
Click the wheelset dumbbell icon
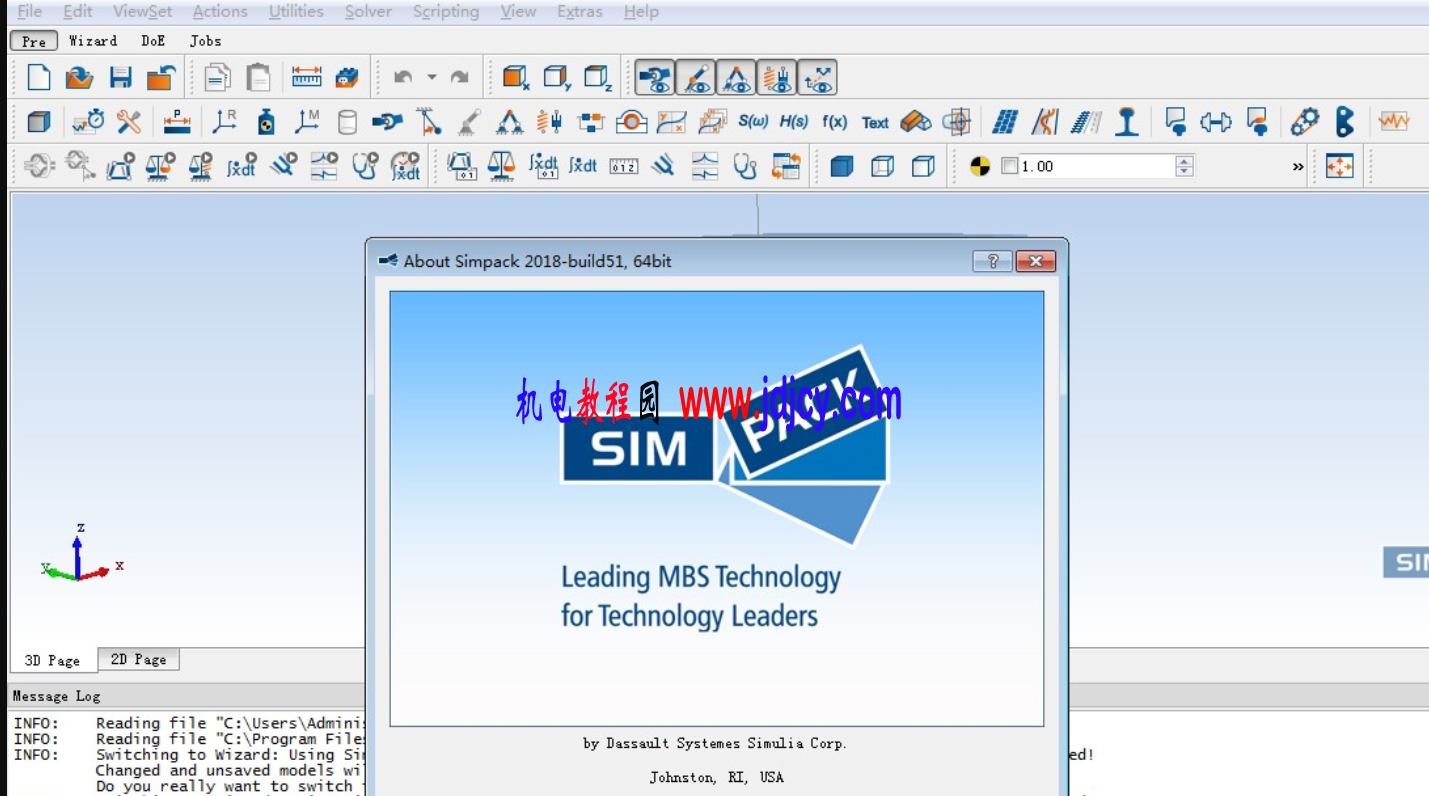pyautogui.click(x=1216, y=122)
